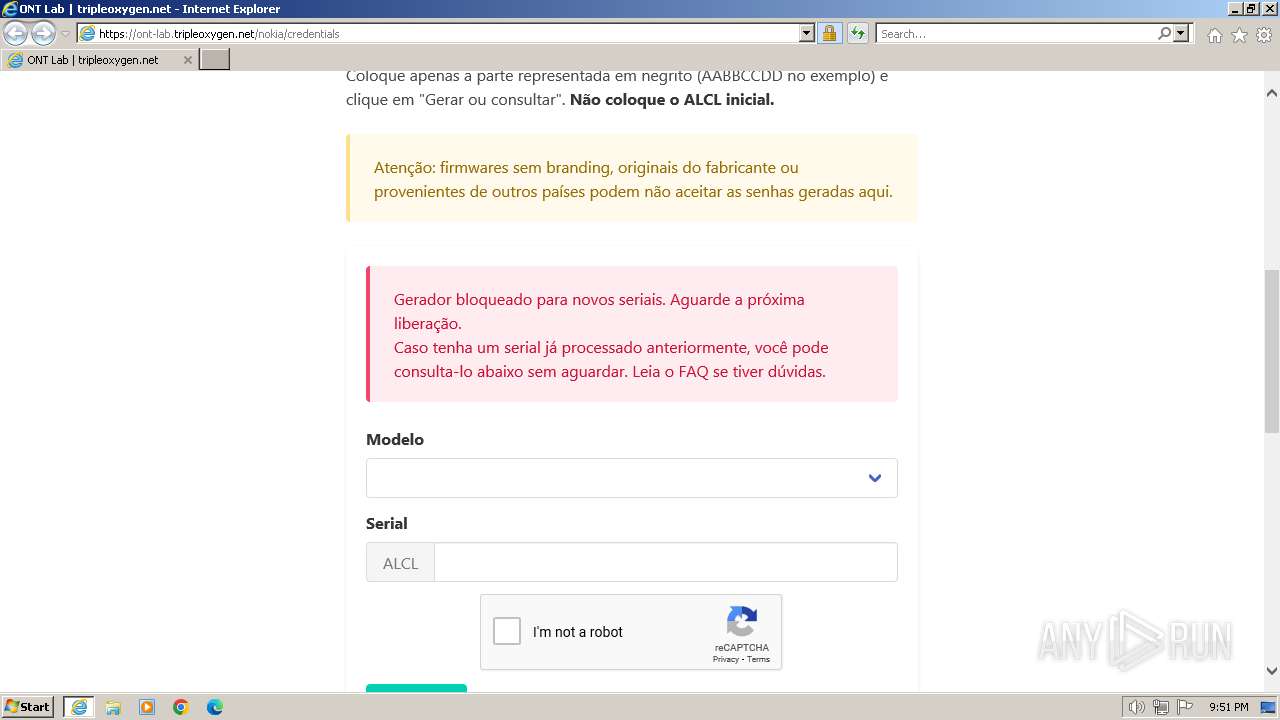Click the network tray icon

point(1161,707)
